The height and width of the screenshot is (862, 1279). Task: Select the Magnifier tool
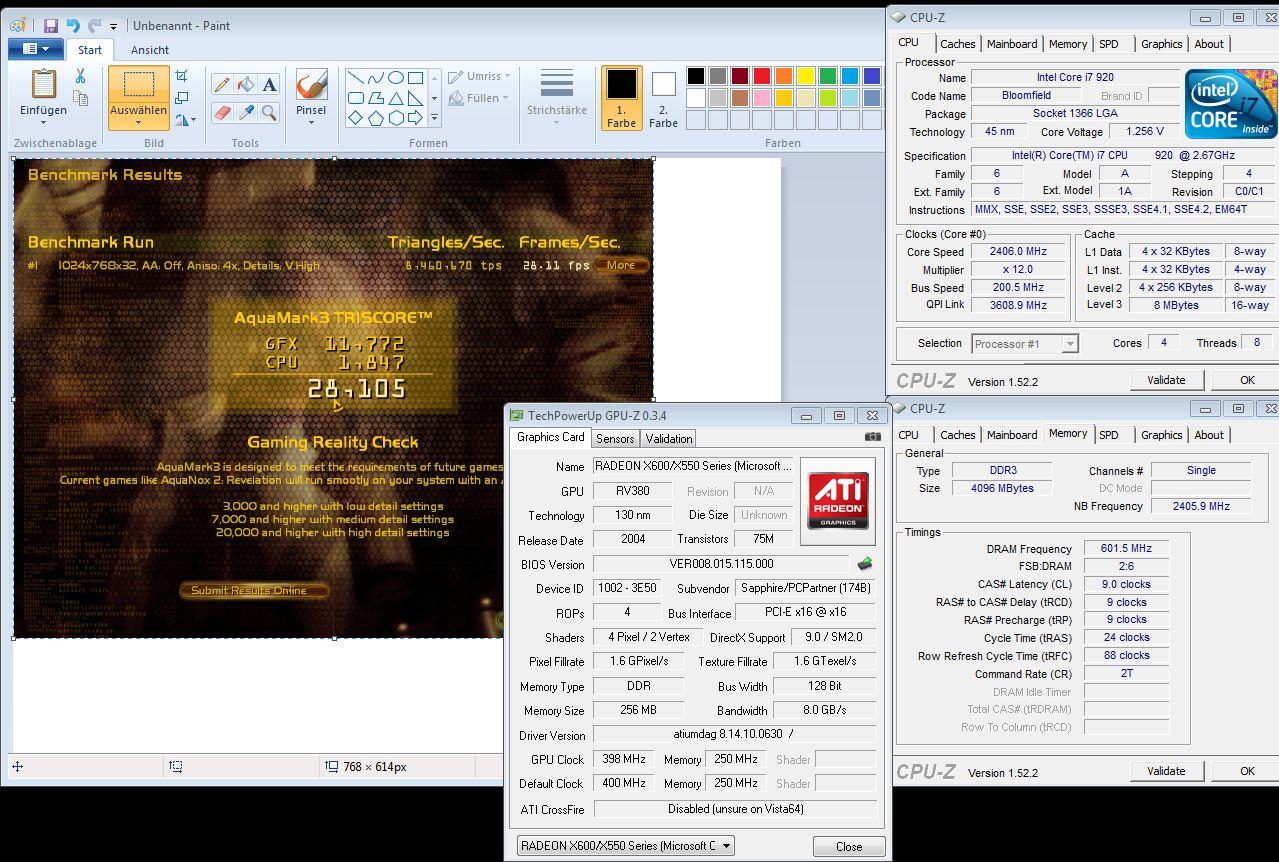[x=269, y=112]
